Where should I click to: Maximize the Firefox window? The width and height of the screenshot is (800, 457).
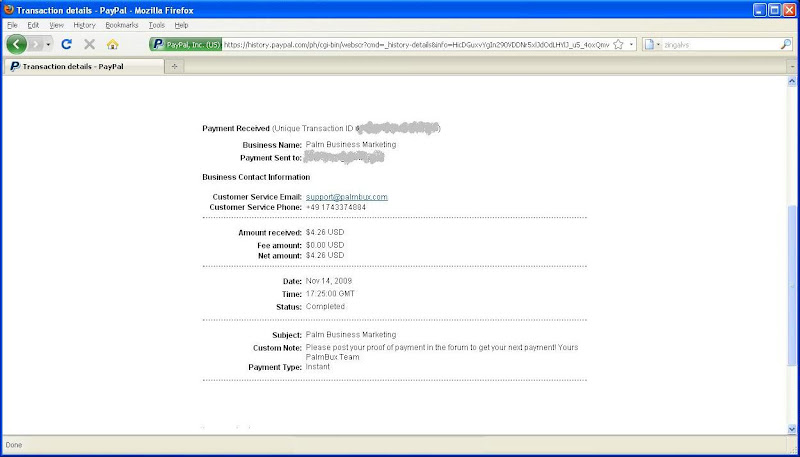pyautogui.click(x=774, y=10)
